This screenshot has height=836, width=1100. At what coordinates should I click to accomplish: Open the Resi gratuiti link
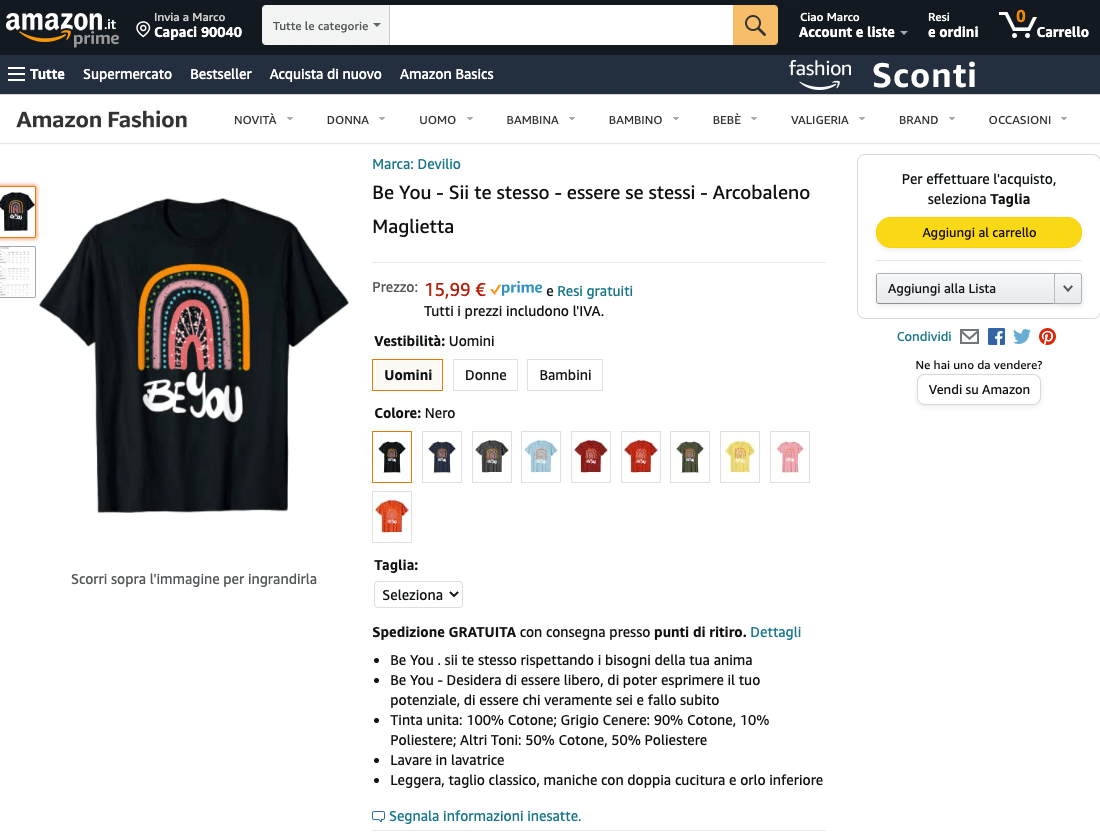[x=594, y=290]
